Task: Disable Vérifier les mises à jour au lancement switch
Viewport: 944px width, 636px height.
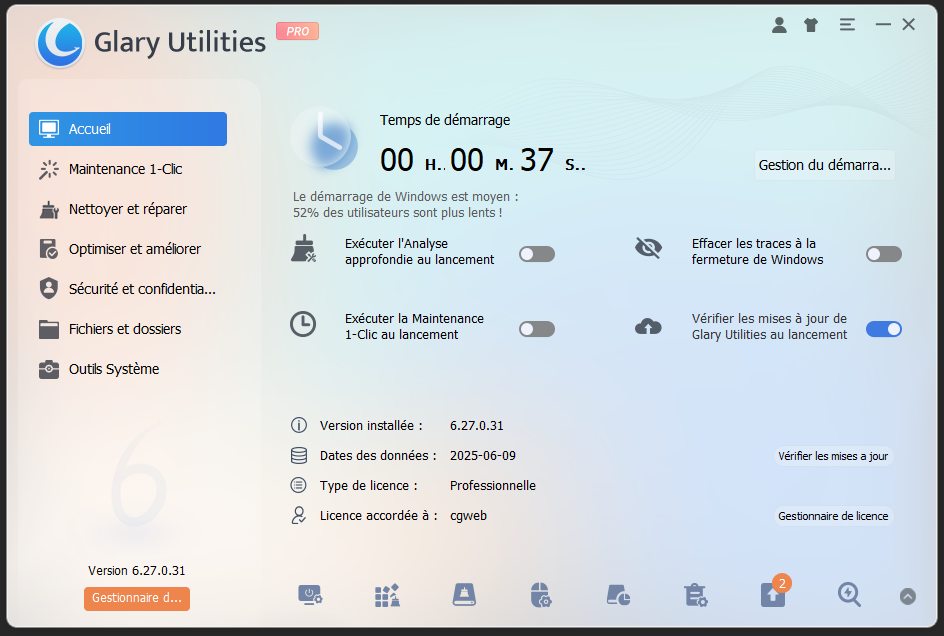Action: tap(884, 329)
